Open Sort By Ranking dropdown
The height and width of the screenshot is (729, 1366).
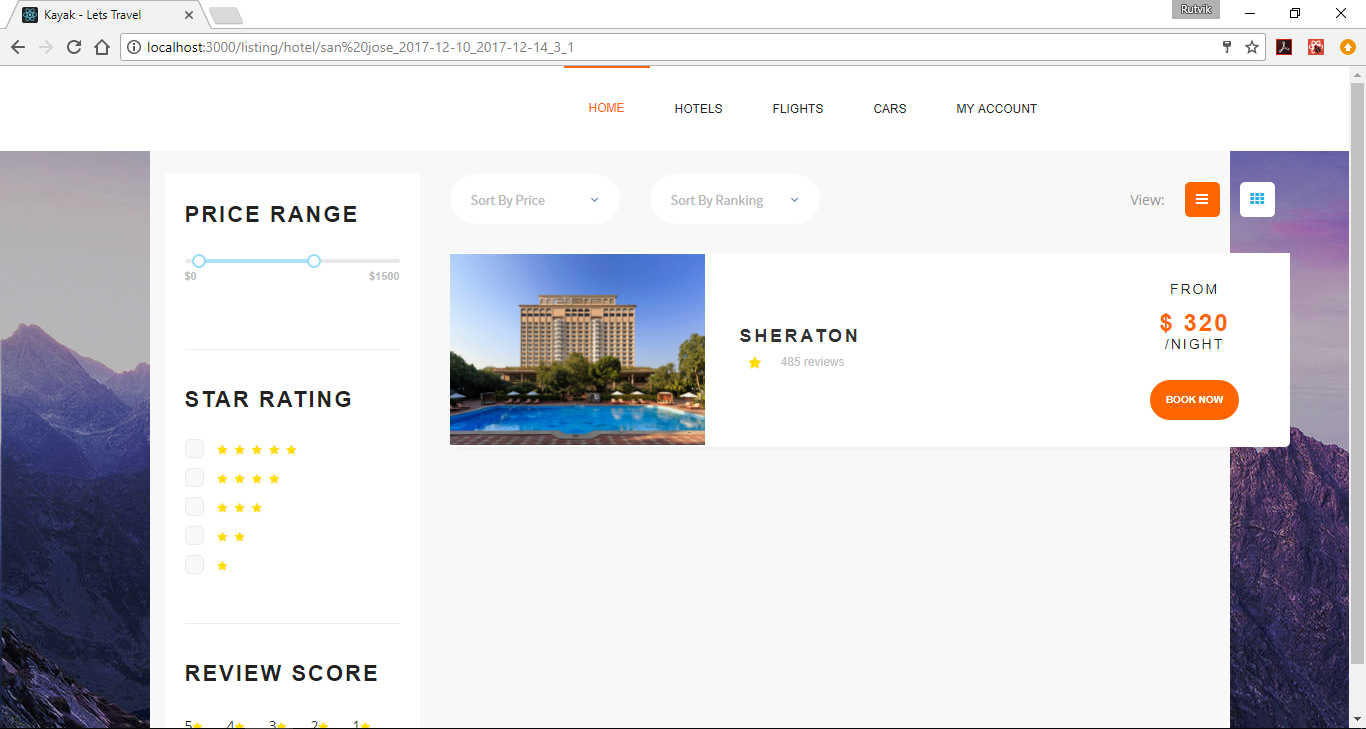point(735,200)
